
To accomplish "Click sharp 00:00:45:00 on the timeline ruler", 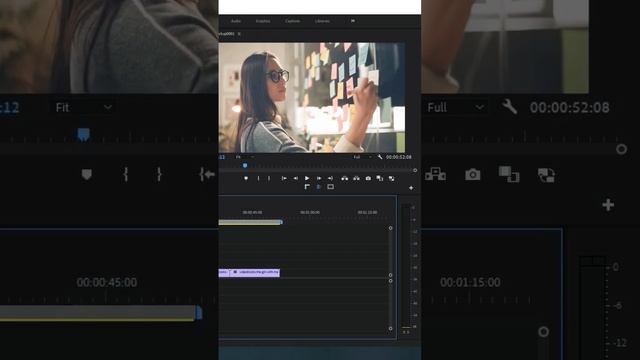I will [252, 212].
